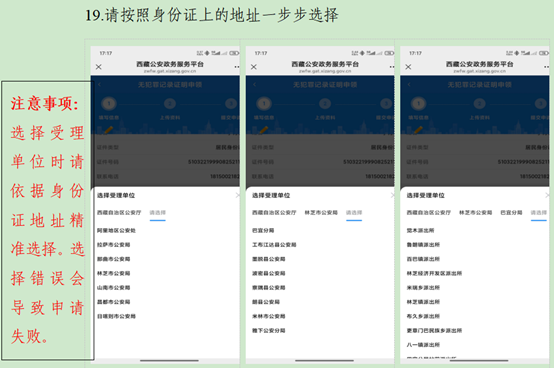The height and width of the screenshot is (368, 554).
Task: Switch to 巴宜分局 tab in the right phone
Action: (511, 213)
